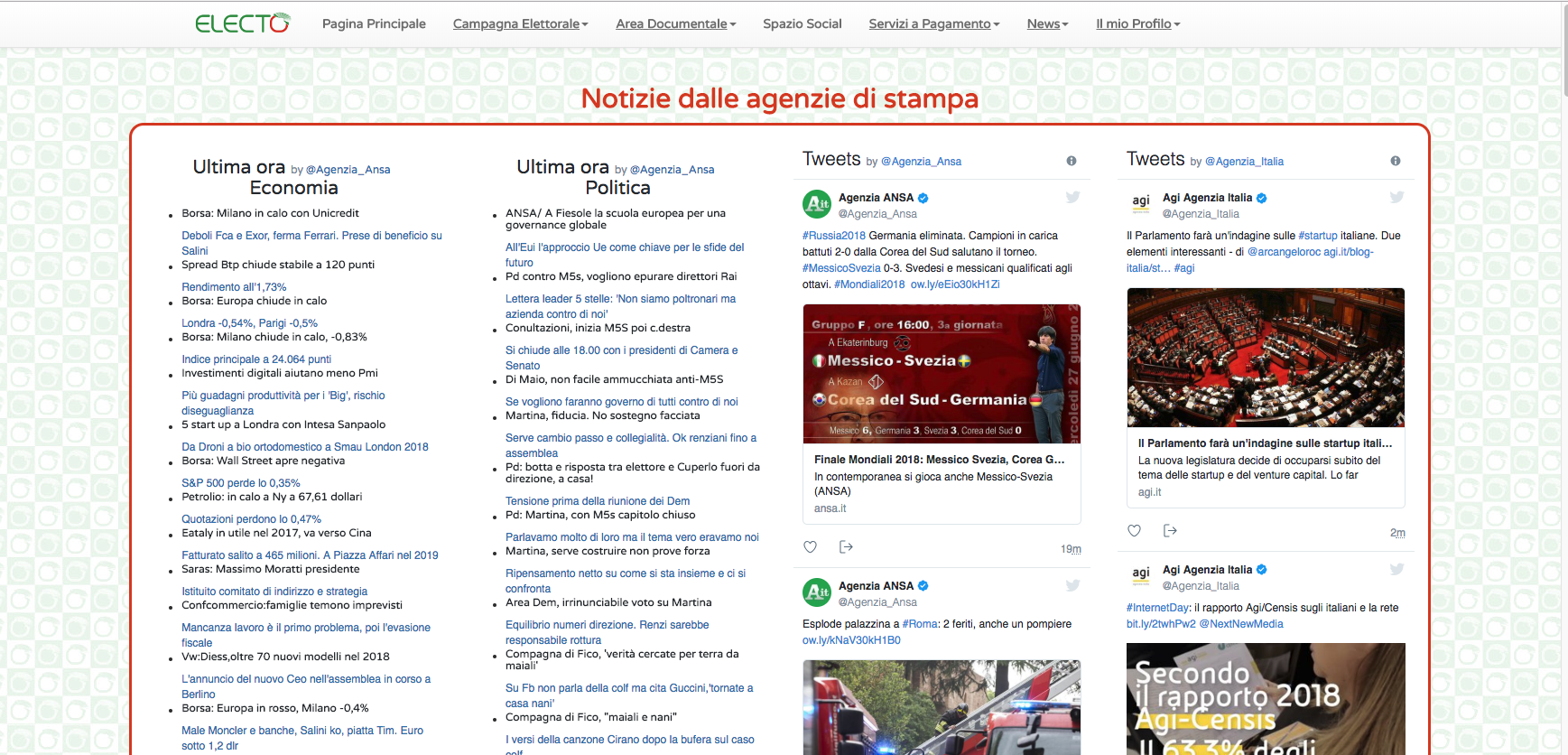
Task: Open the Spazio Social page
Action: [803, 23]
